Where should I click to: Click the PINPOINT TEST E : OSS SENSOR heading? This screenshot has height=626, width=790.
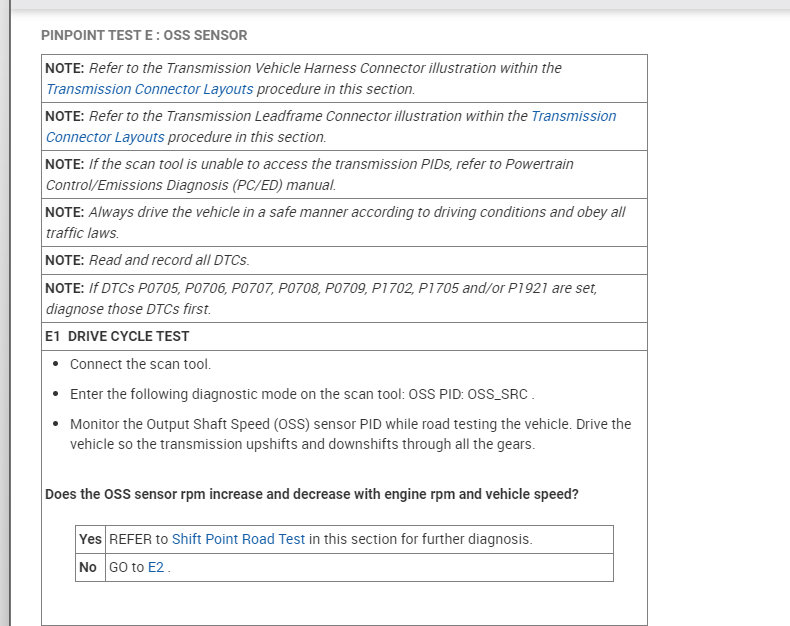[144, 35]
